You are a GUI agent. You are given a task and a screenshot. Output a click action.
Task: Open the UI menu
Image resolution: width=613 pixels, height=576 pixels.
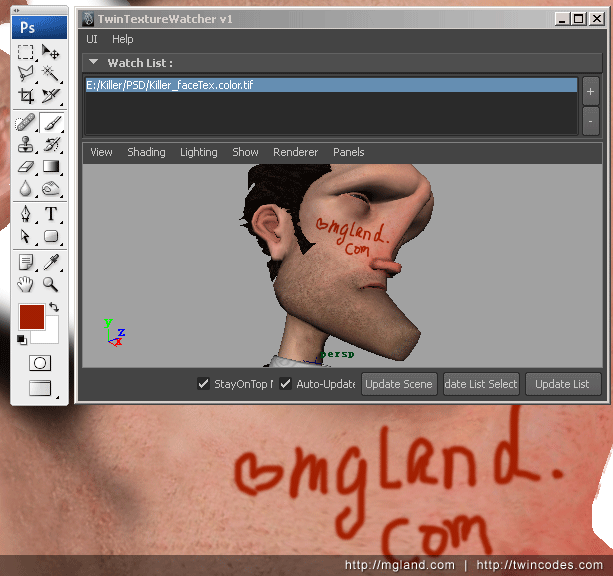pyautogui.click(x=92, y=39)
